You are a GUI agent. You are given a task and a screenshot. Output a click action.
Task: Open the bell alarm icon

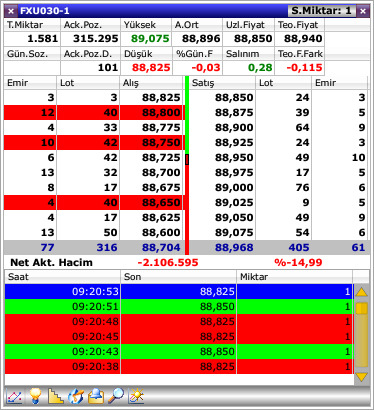click(96, 396)
